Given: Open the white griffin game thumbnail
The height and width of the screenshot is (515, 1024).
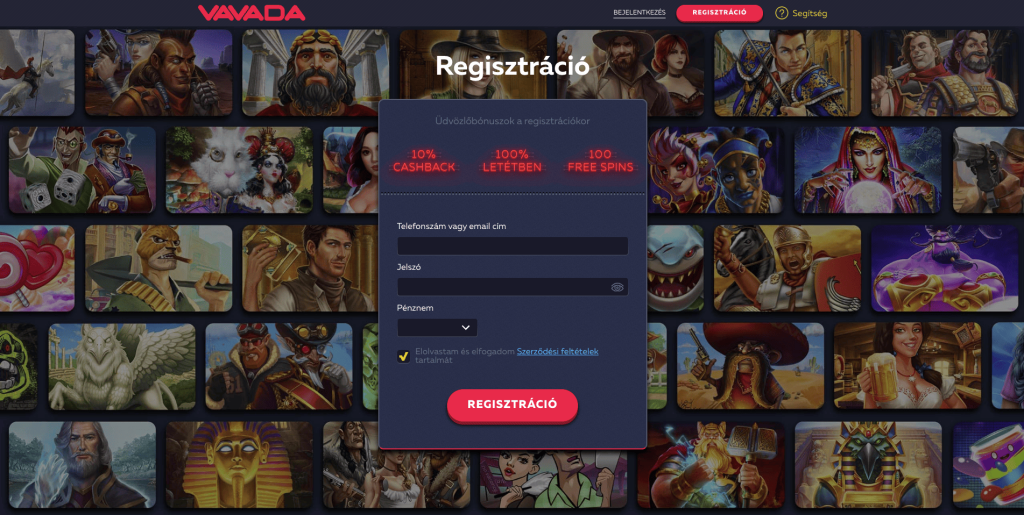Looking at the screenshot, I should (122, 366).
